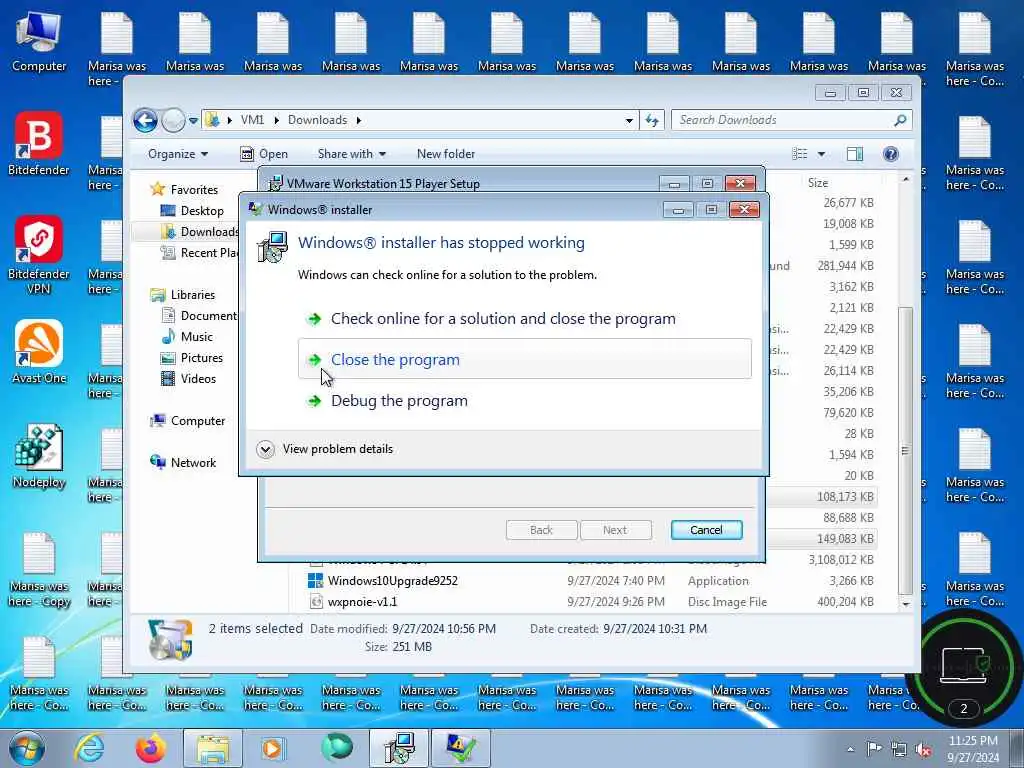
Task: Open muted volume tray icon
Action: point(923,750)
